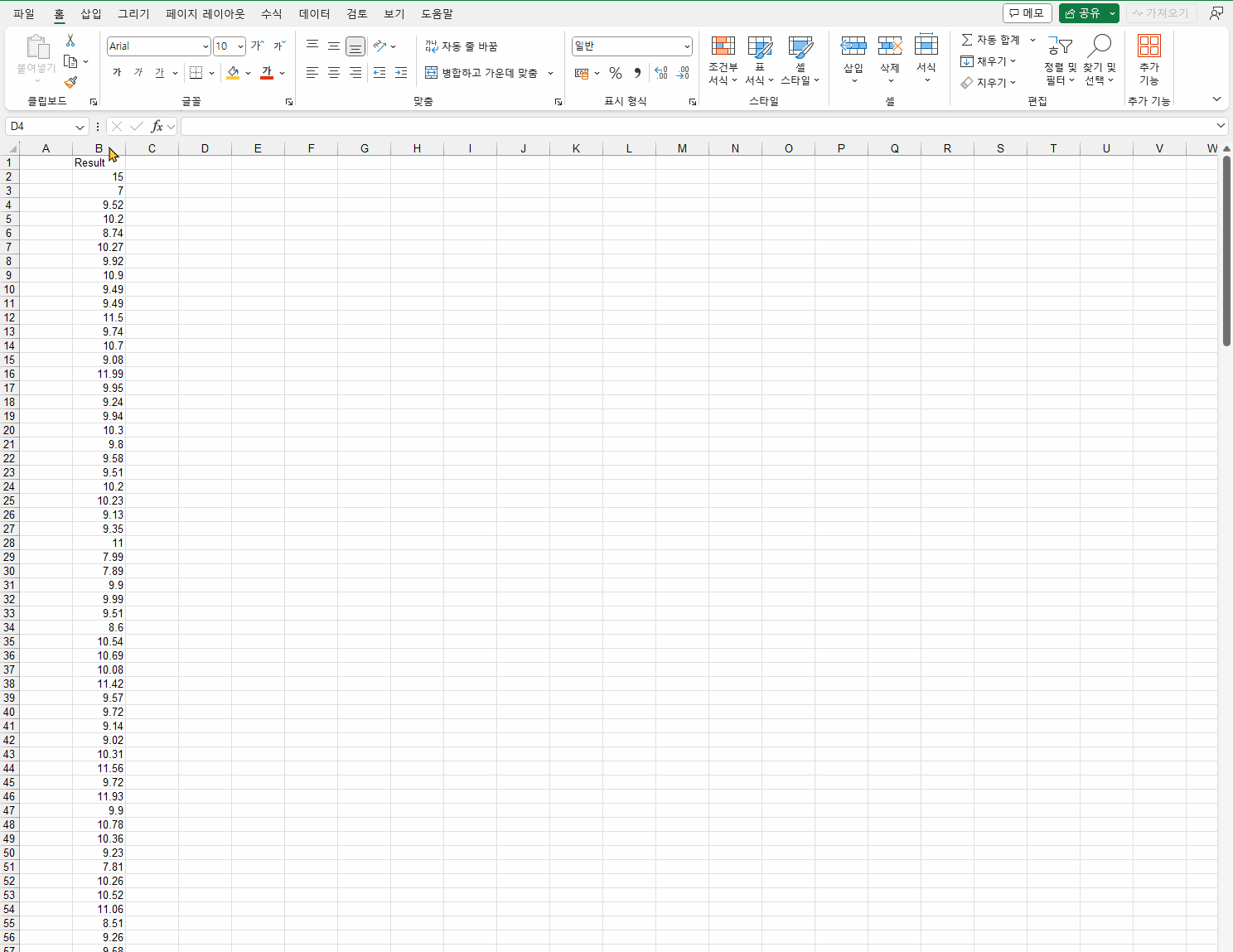Open 추가 기능 add-ins
Screen dimensions: 1233x952
(1149, 60)
